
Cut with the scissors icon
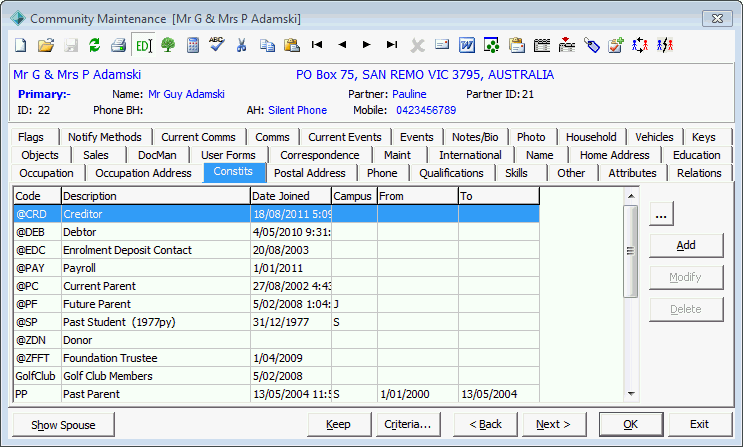(242, 45)
